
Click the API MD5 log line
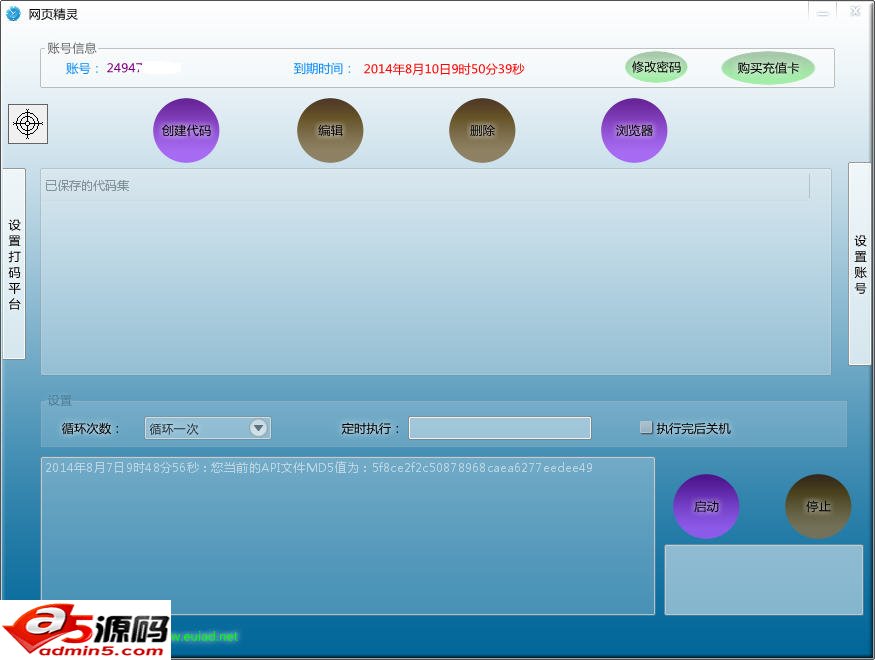click(x=319, y=468)
